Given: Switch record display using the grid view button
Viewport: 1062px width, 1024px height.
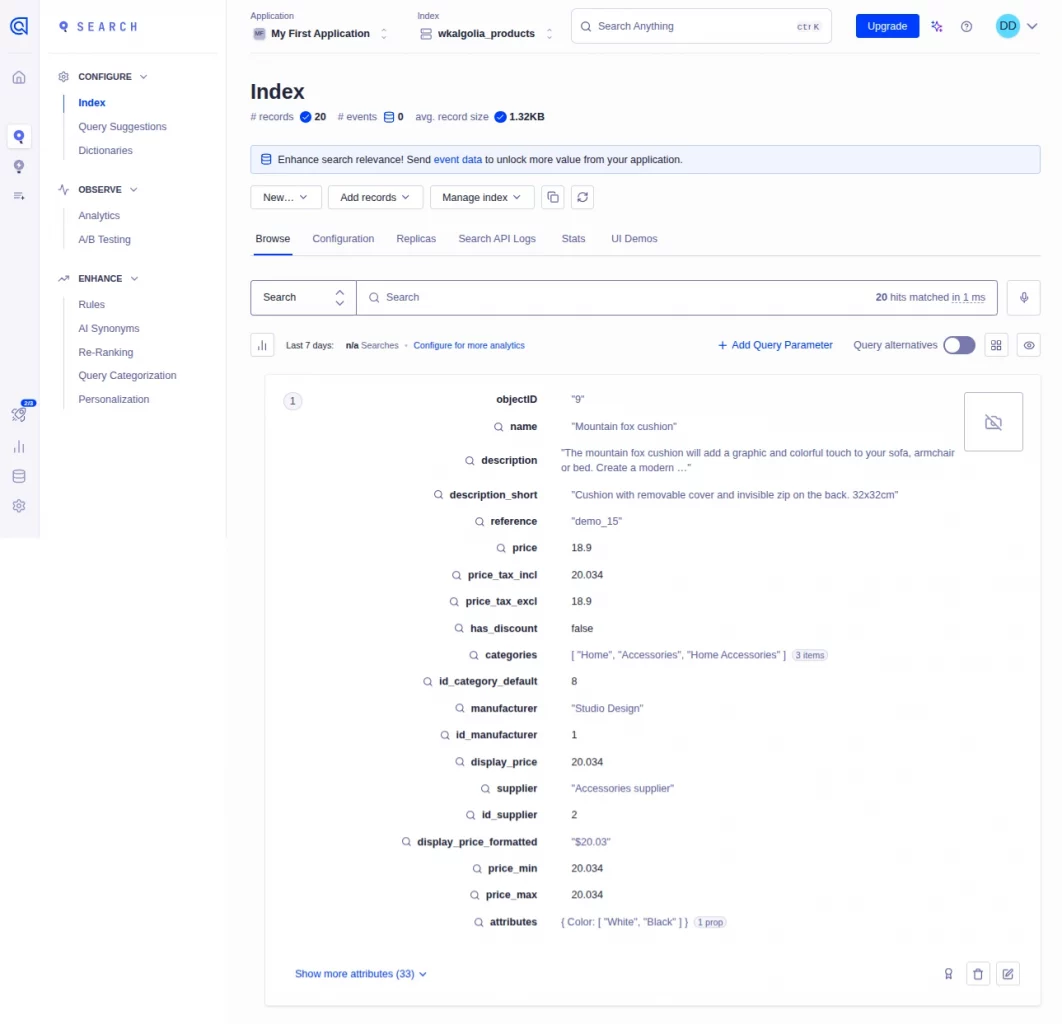Looking at the screenshot, I should pyautogui.click(x=996, y=345).
